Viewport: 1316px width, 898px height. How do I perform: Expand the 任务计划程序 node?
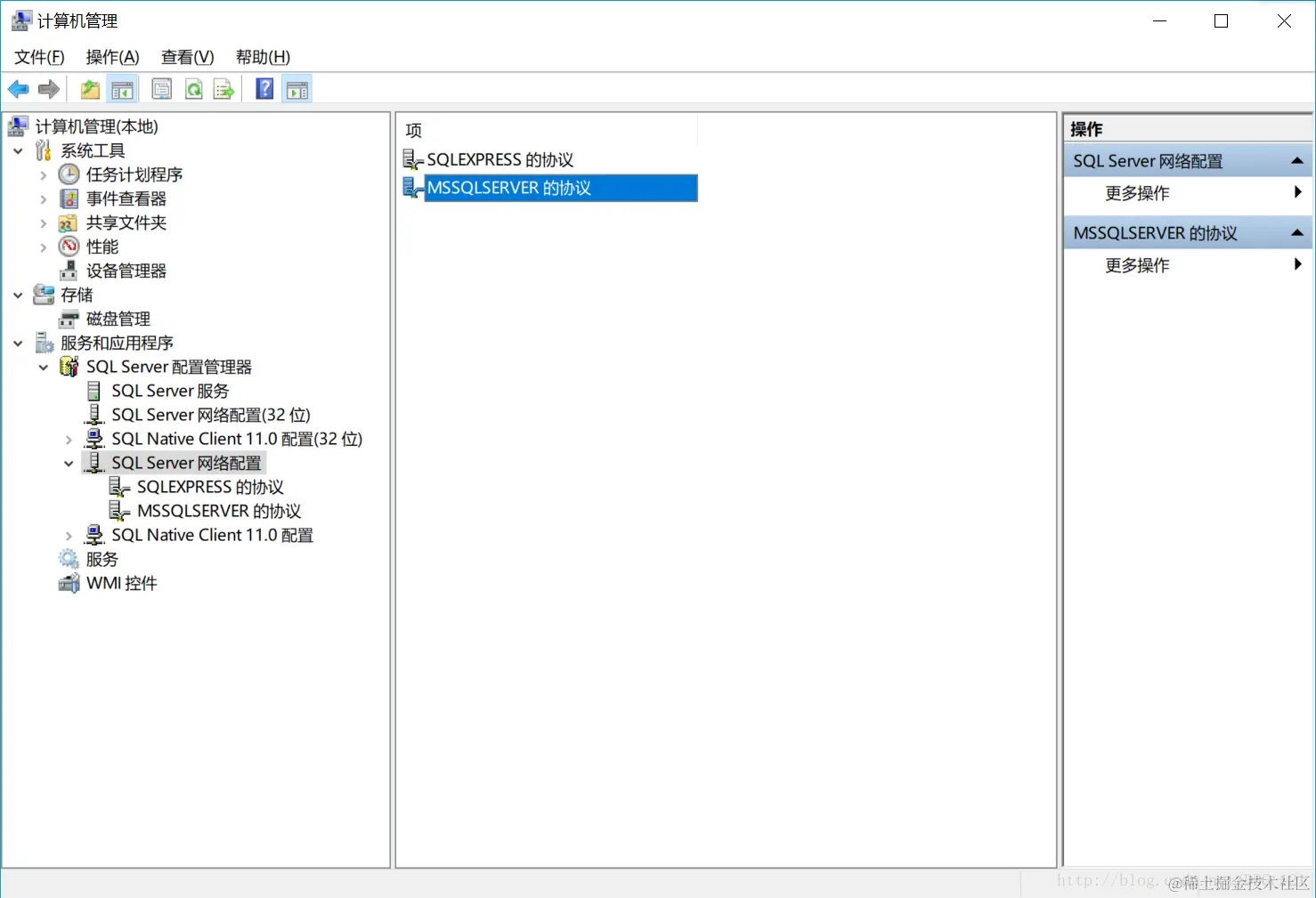tap(44, 174)
